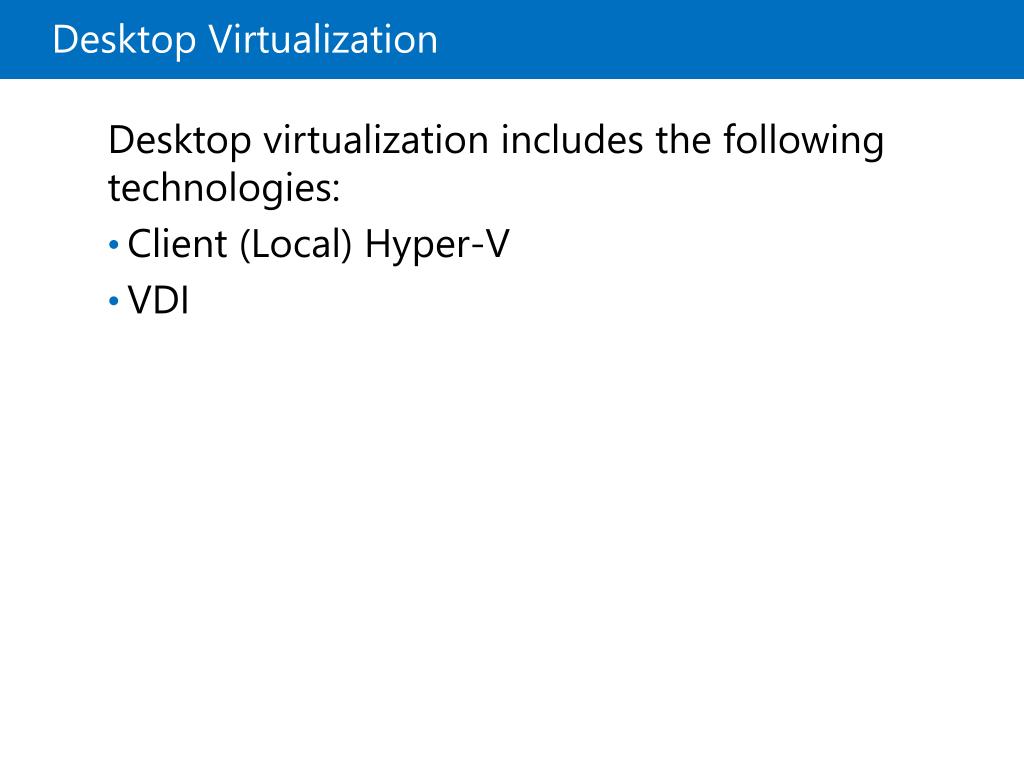Screen dimensions: 1024x768
Task: Click the word Desktop in the blue header
Action: (124, 40)
